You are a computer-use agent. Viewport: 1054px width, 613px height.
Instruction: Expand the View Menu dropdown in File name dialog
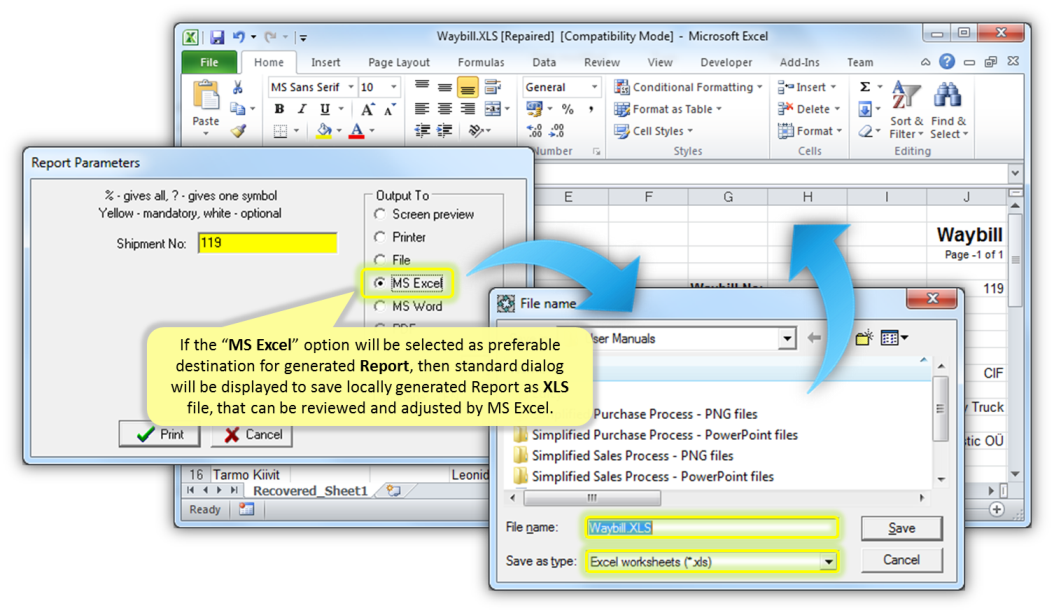(x=905, y=337)
